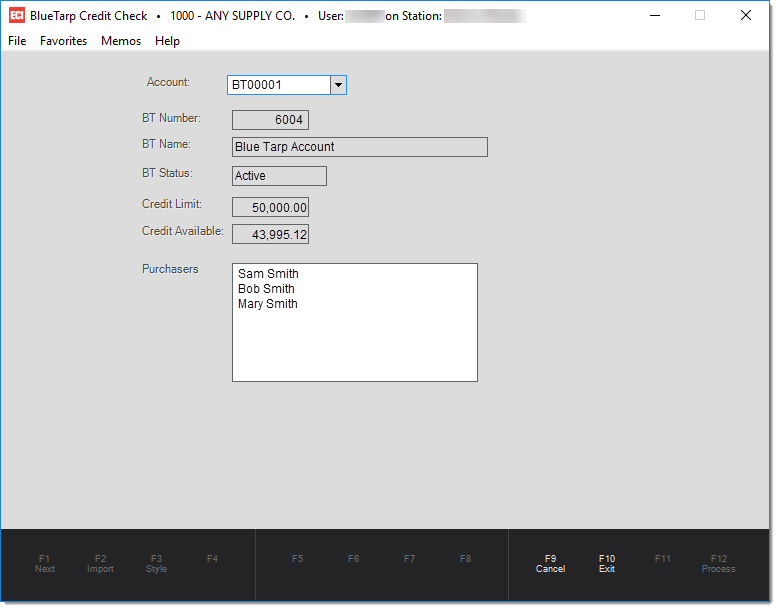
Task: Click the Credit Available label
Action: click(x=183, y=231)
